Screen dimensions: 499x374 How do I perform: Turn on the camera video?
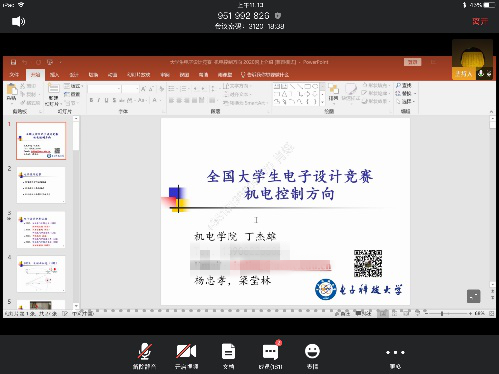click(186, 356)
